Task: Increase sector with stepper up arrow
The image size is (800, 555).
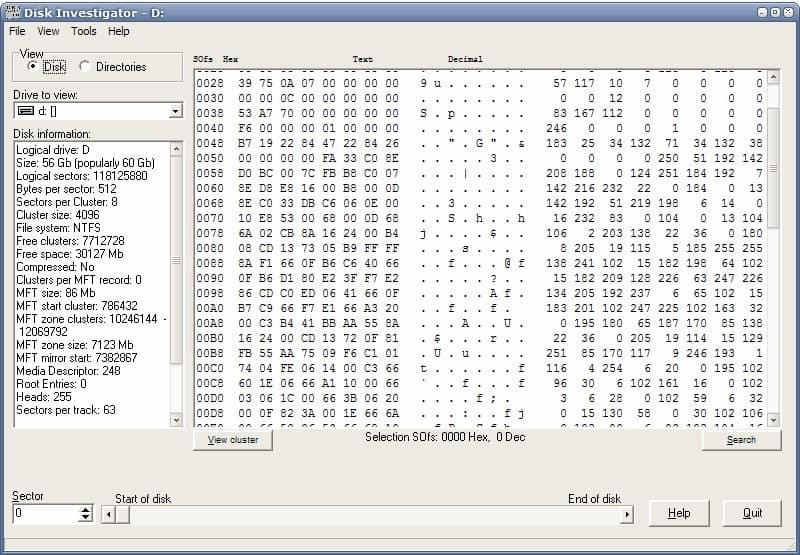Action: [x=86, y=509]
